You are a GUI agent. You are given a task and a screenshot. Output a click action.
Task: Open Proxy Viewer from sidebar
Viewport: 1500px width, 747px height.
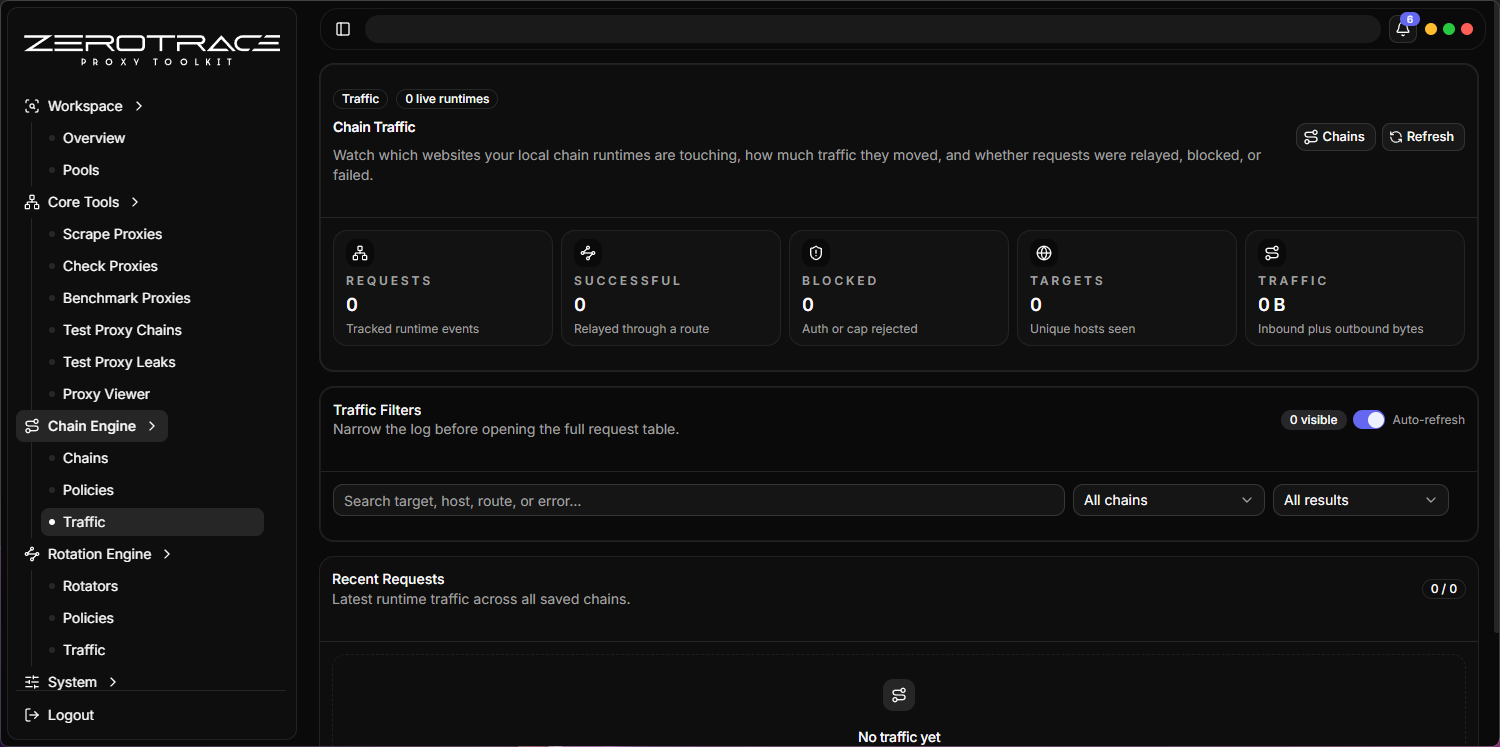[x=106, y=394]
